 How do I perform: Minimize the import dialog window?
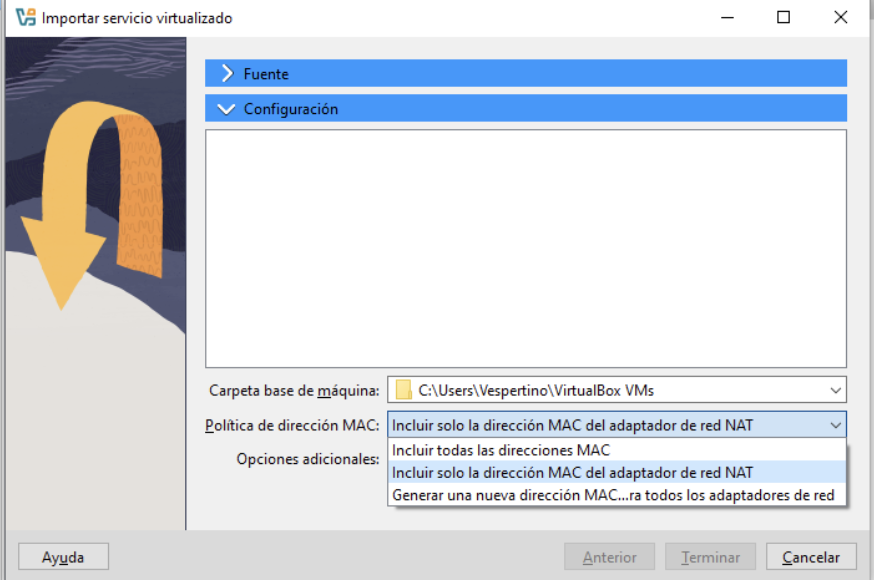pyautogui.click(x=727, y=17)
